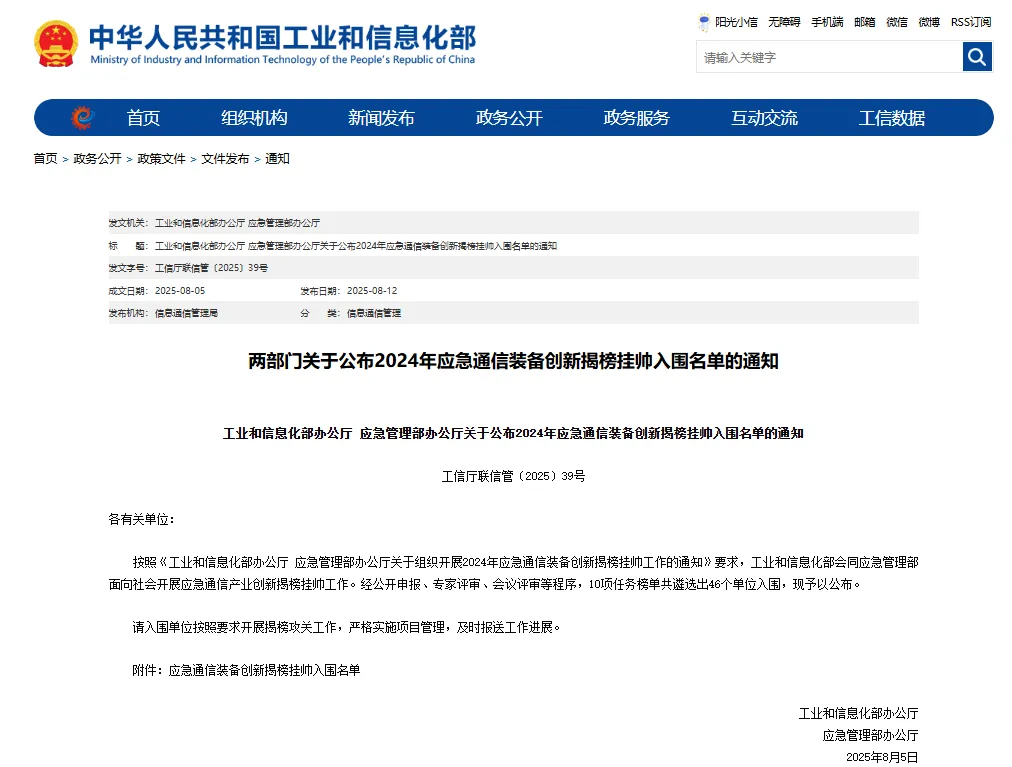Viewport: 1012px width, 767px height.
Task: Click the keyword search input field
Action: point(828,57)
